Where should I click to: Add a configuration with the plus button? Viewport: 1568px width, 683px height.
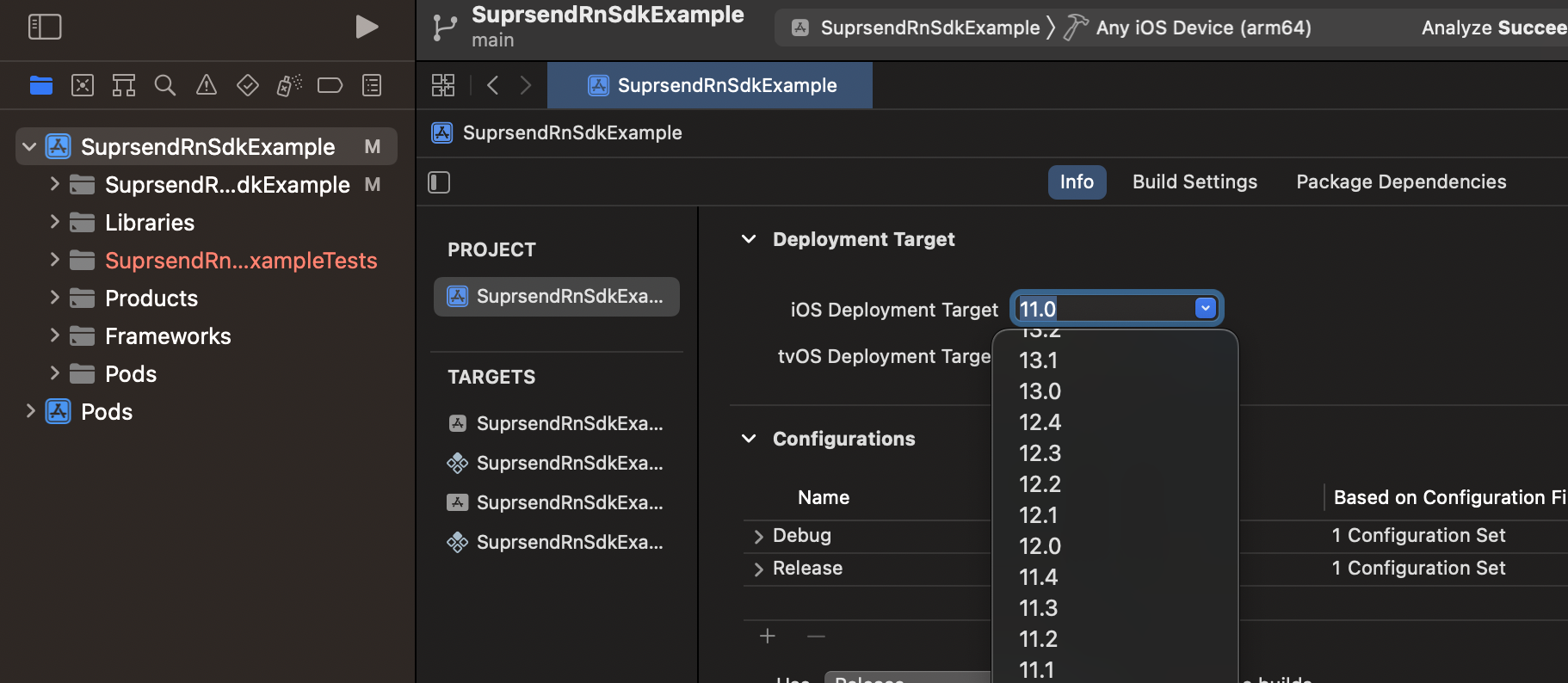[768, 636]
